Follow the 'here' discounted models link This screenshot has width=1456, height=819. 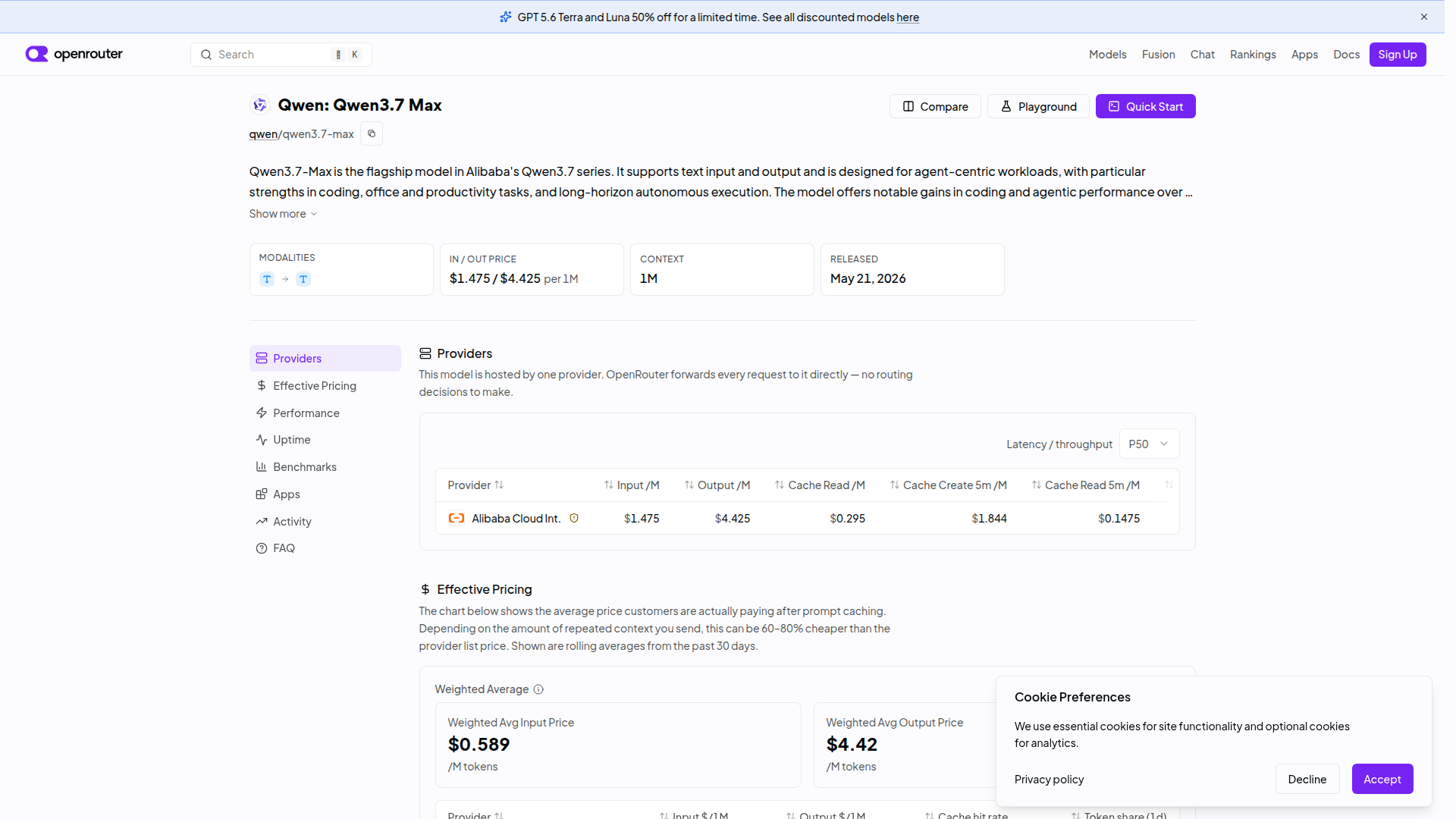tap(908, 17)
